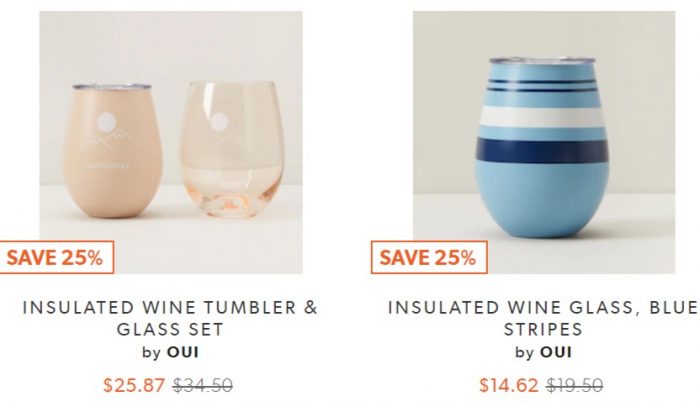This screenshot has width=700, height=402.
Task: Click the wide navy stripe on the blue glass
Action: tap(542, 150)
